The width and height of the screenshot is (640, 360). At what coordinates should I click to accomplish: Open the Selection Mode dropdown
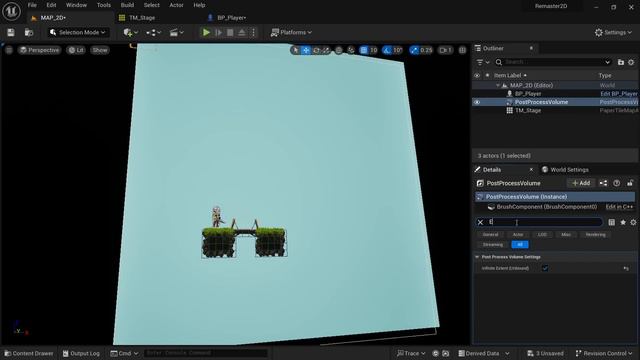point(78,32)
